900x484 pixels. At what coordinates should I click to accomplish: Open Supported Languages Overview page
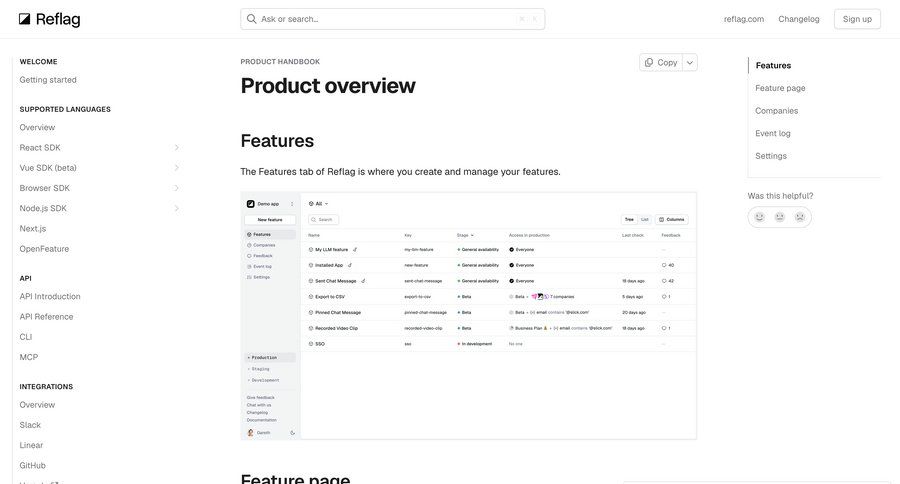[37, 127]
